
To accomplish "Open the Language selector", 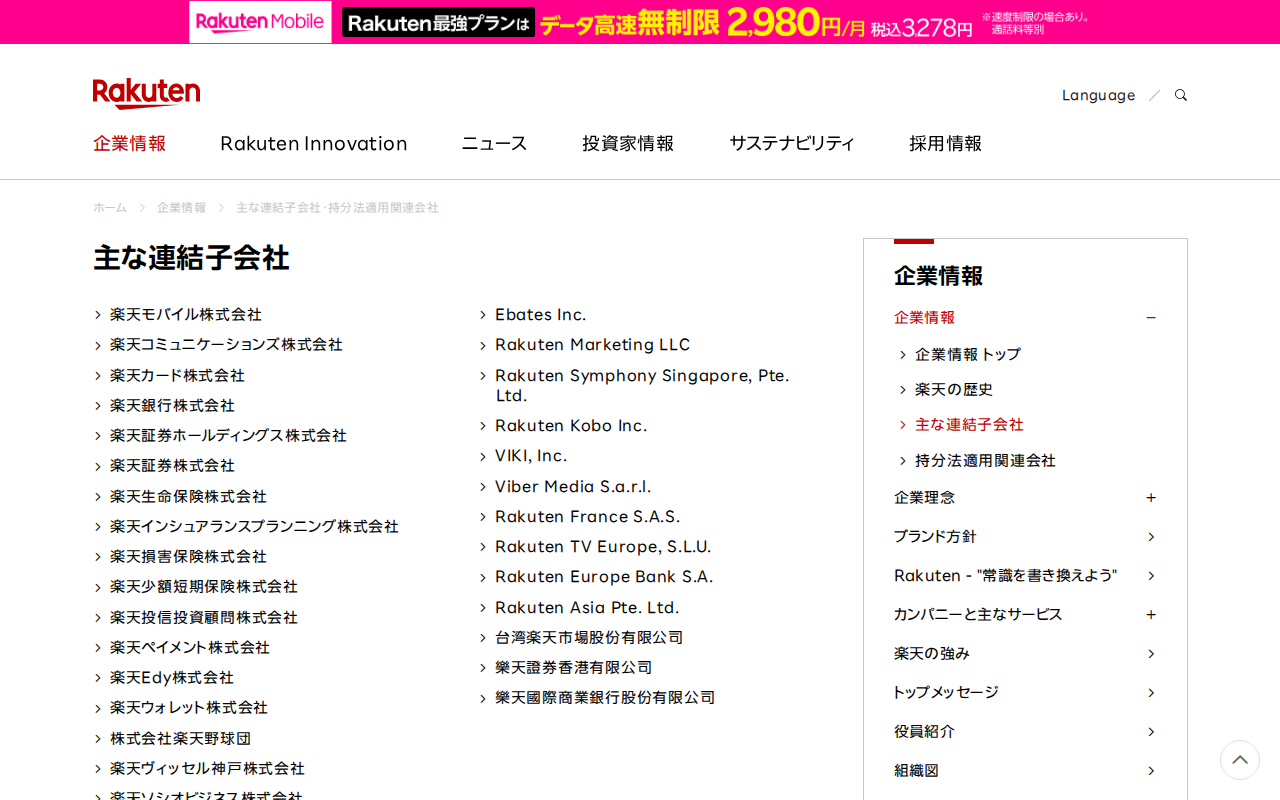I will click(x=1098, y=95).
